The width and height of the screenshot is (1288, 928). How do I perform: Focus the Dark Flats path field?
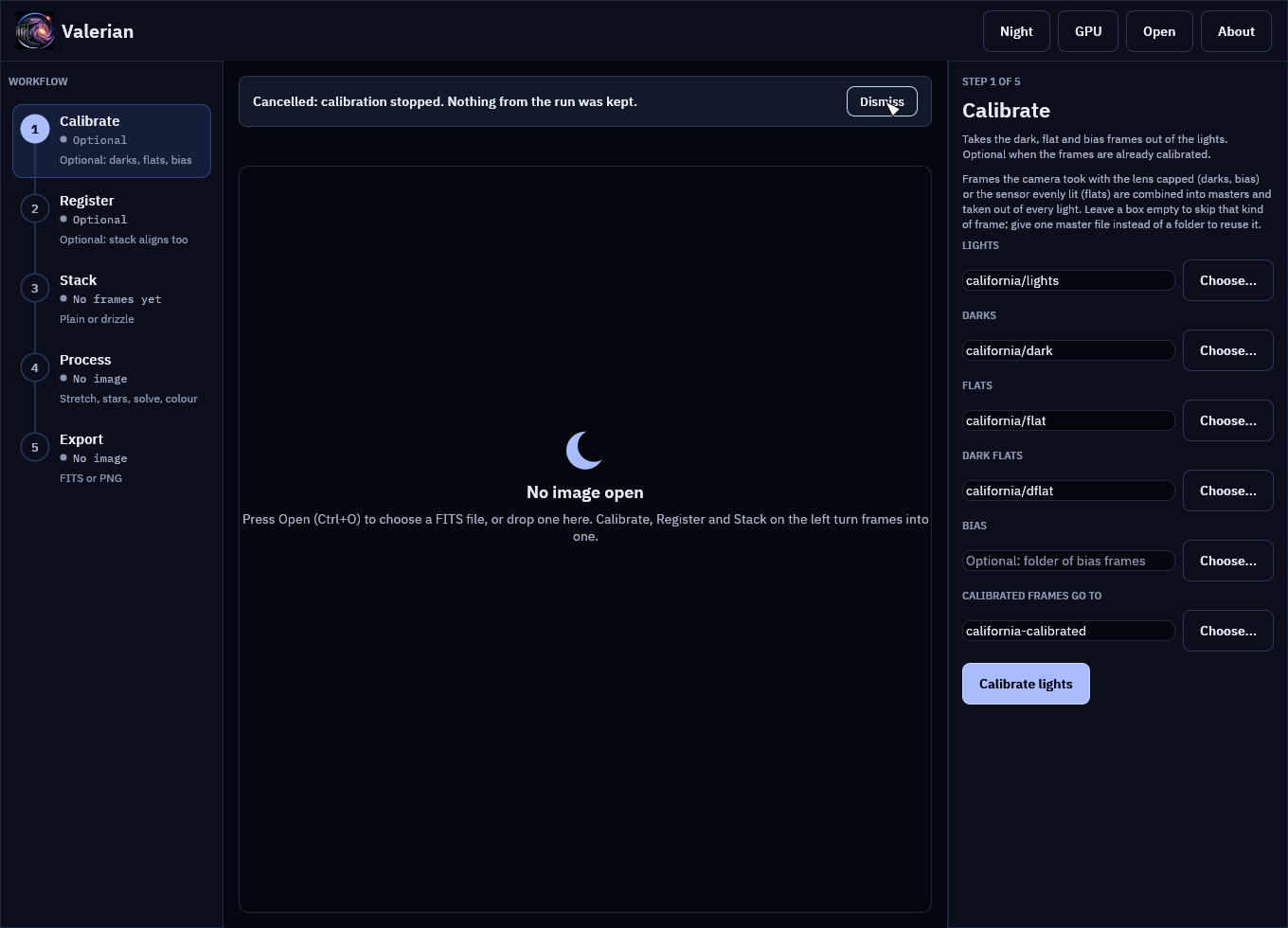[x=1068, y=491]
